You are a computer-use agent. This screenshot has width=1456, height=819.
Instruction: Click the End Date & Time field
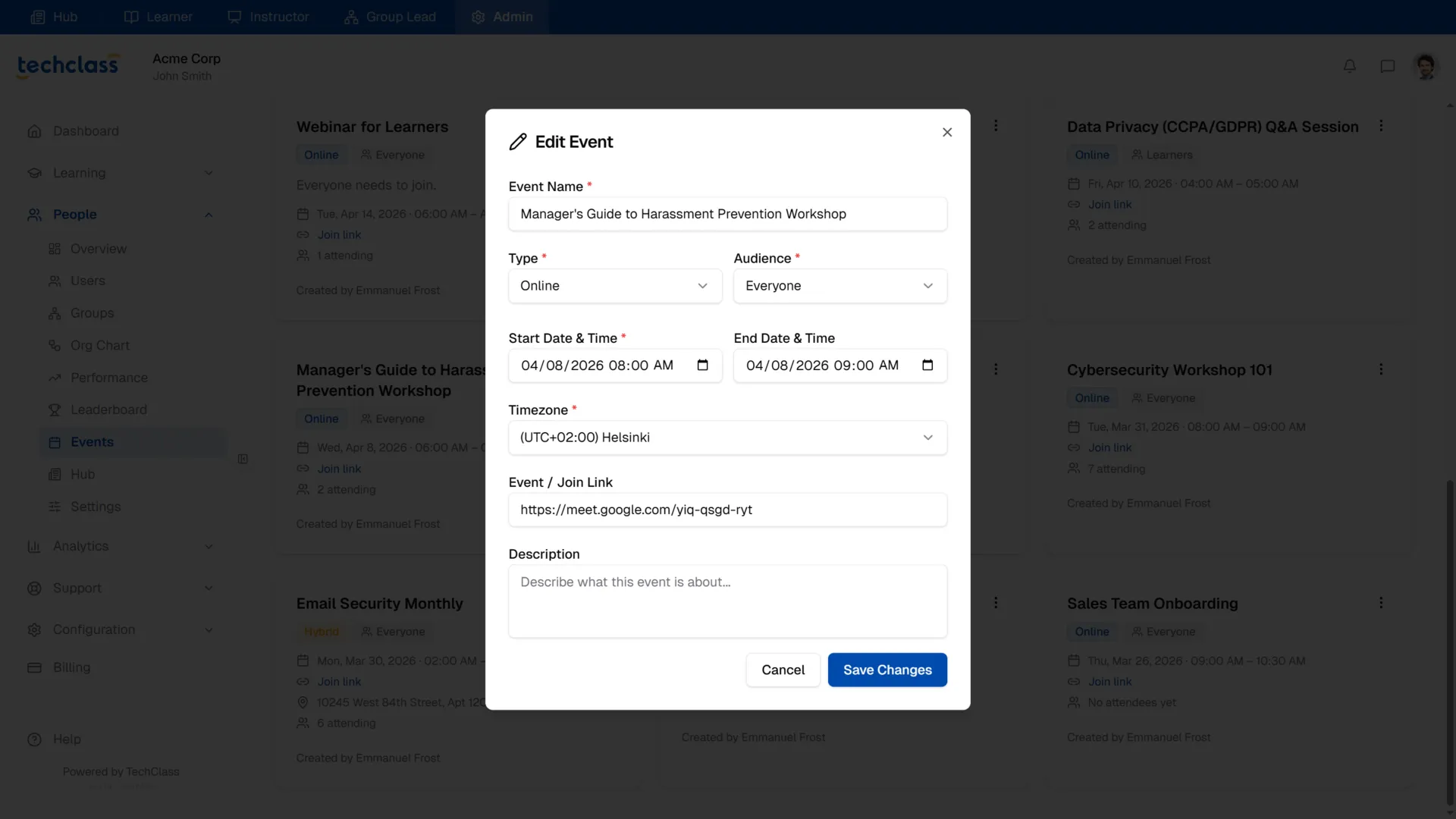point(840,366)
